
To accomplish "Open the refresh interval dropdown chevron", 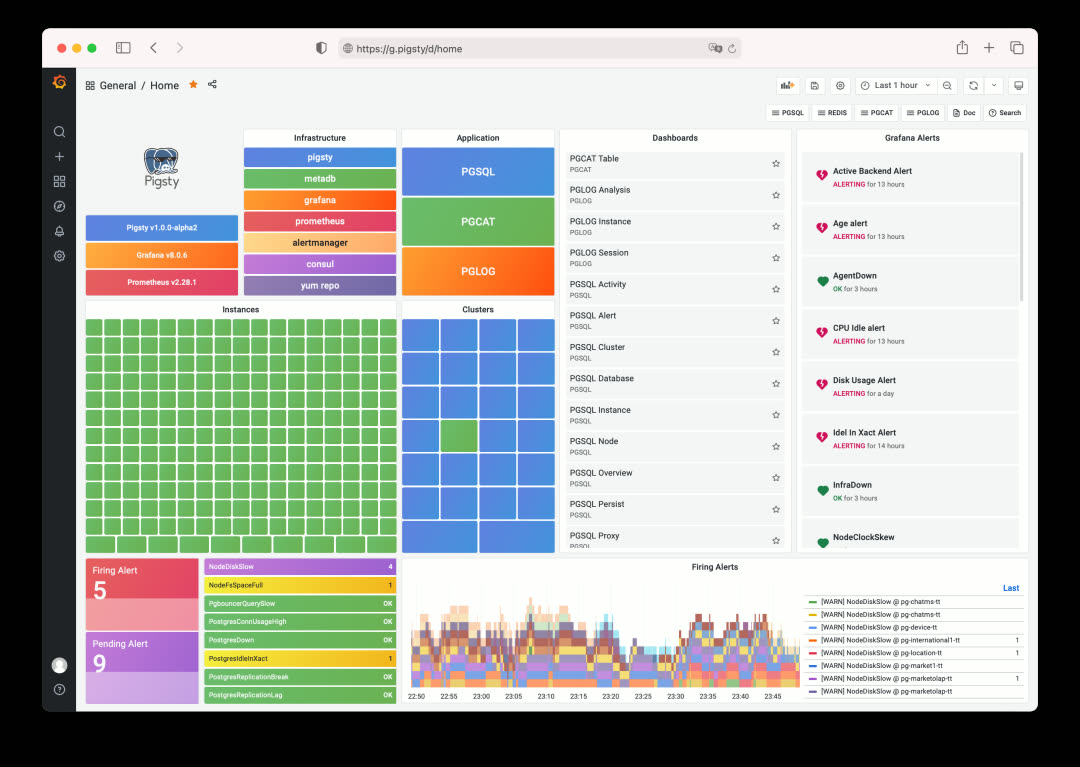I will point(993,86).
